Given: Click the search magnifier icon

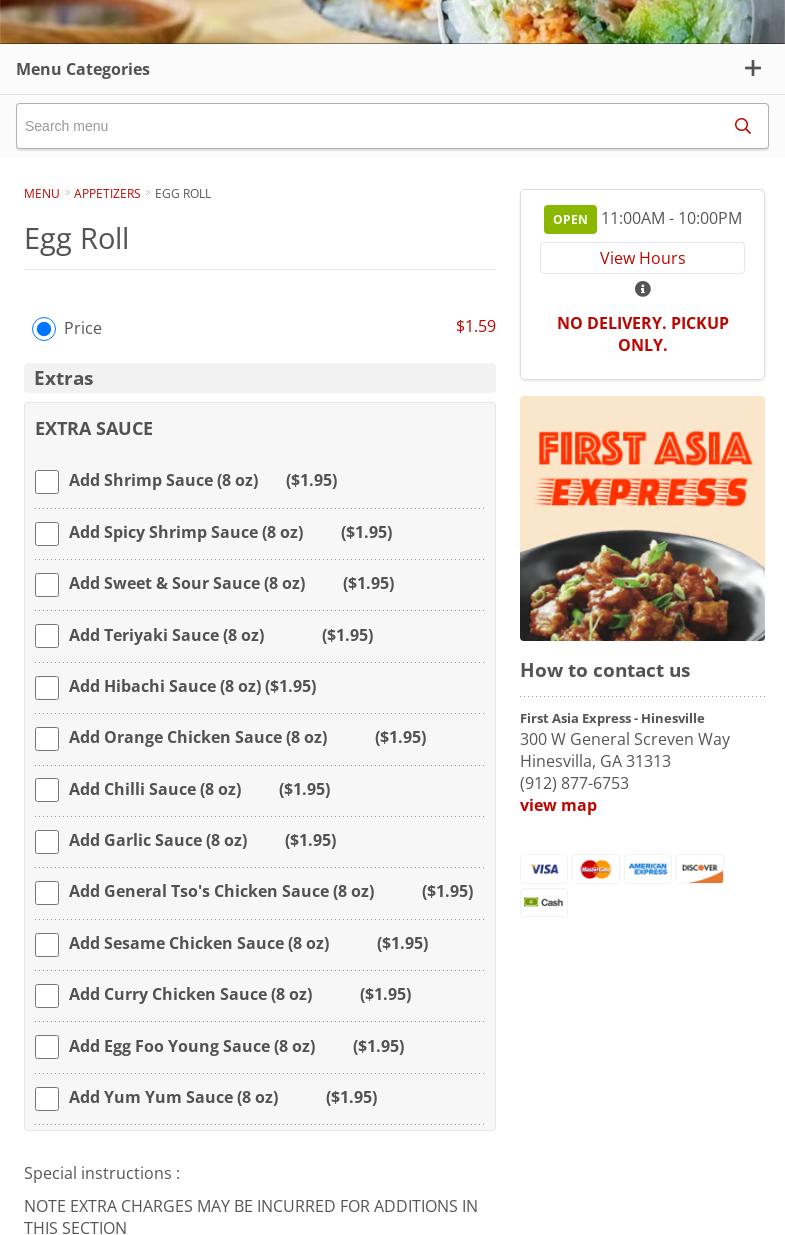Looking at the screenshot, I should (x=742, y=126).
